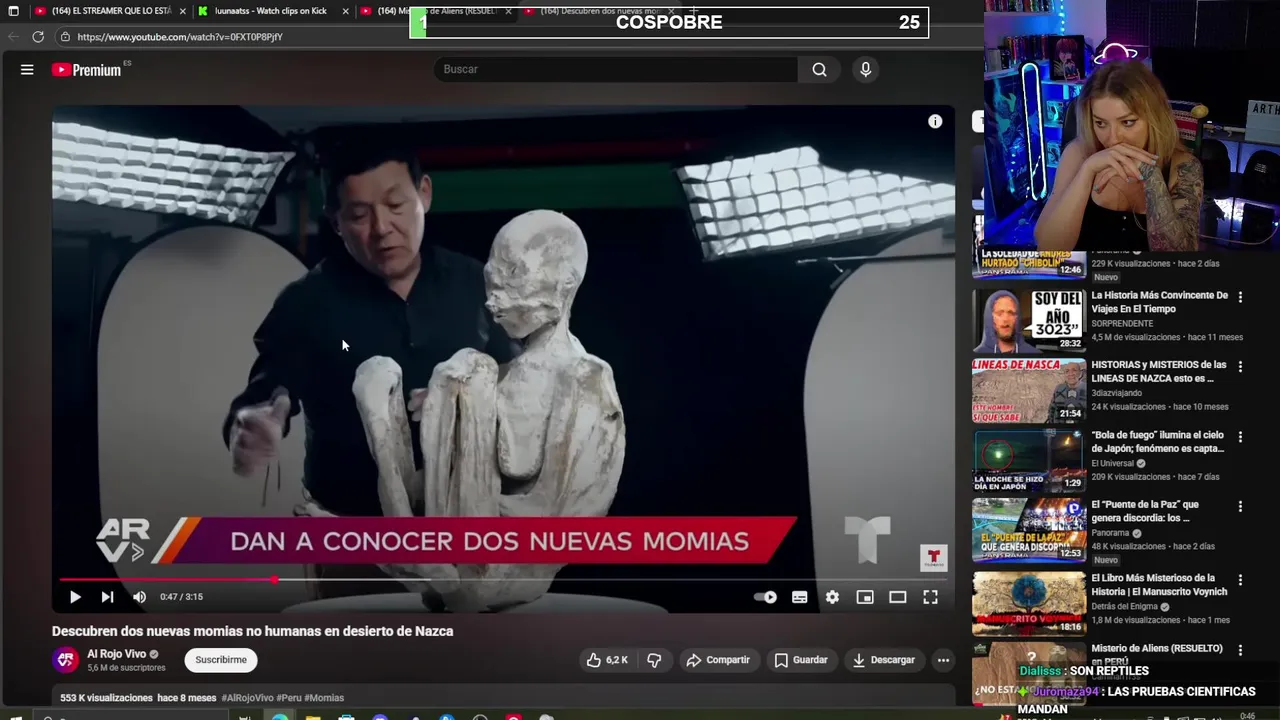Click the magnifying glass search button
The height and width of the screenshot is (720, 1280).
819,69
